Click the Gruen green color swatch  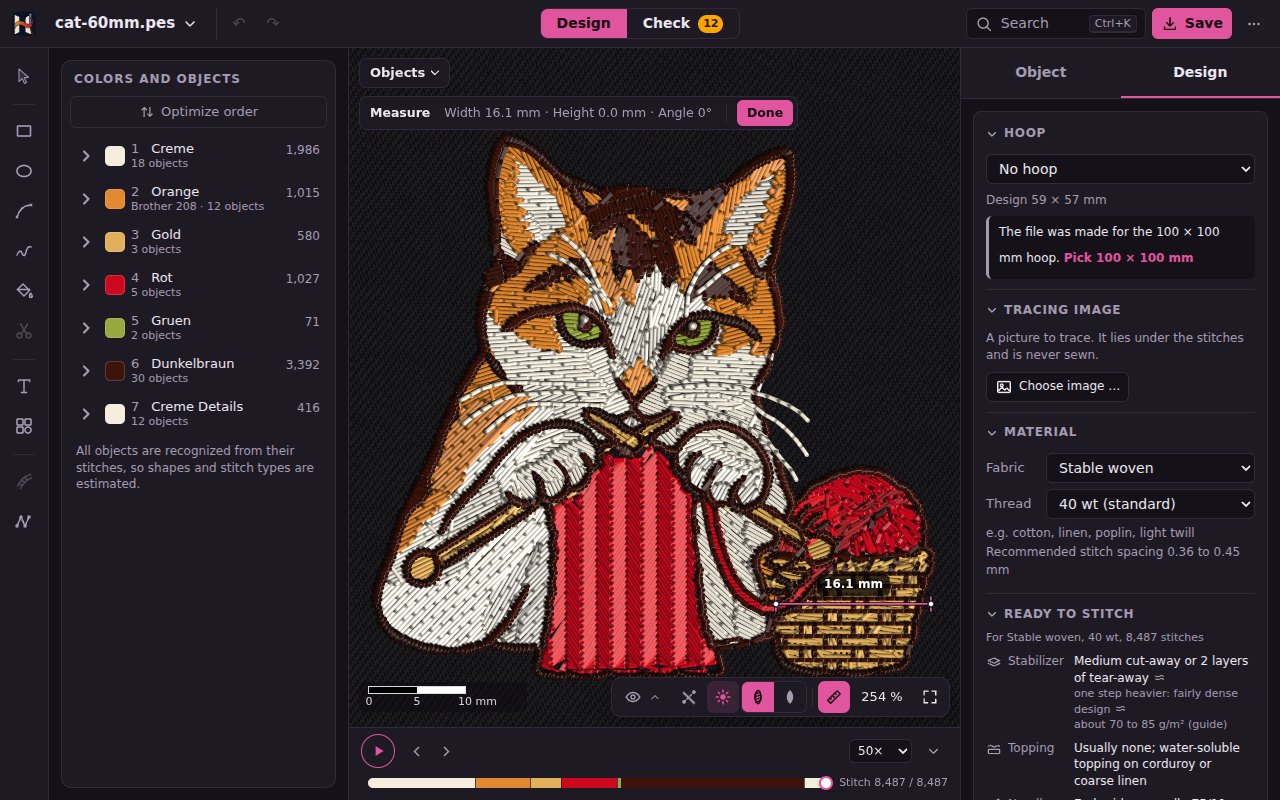pyautogui.click(x=115, y=327)
